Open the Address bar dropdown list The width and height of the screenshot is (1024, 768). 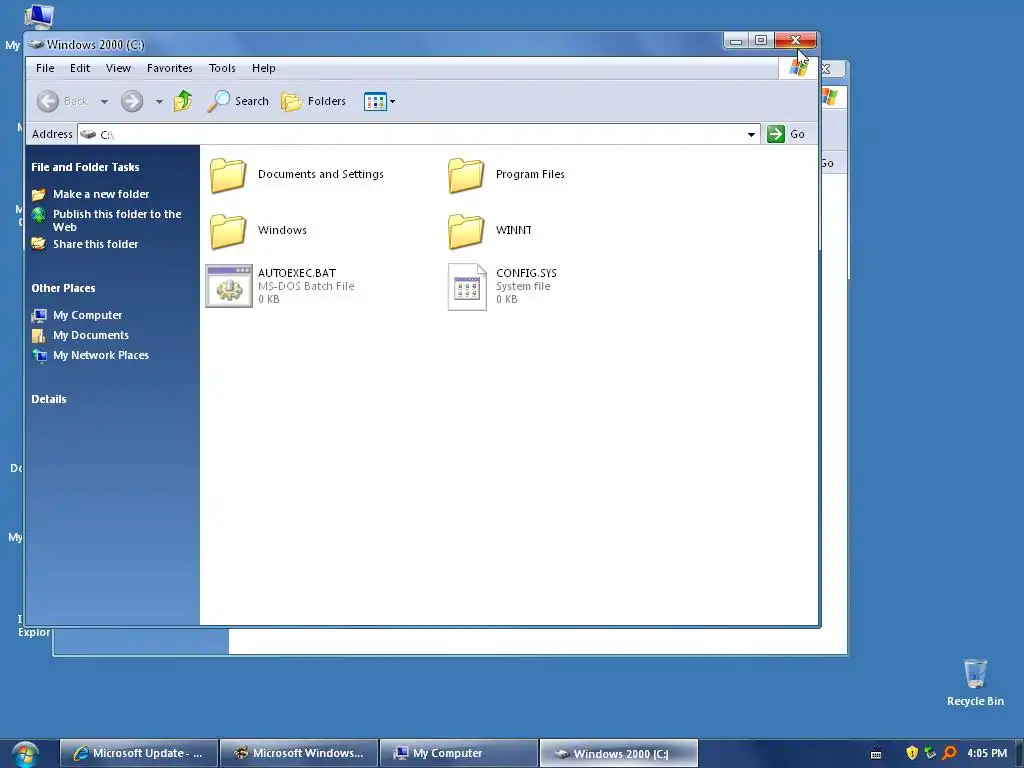coord(752,135)
